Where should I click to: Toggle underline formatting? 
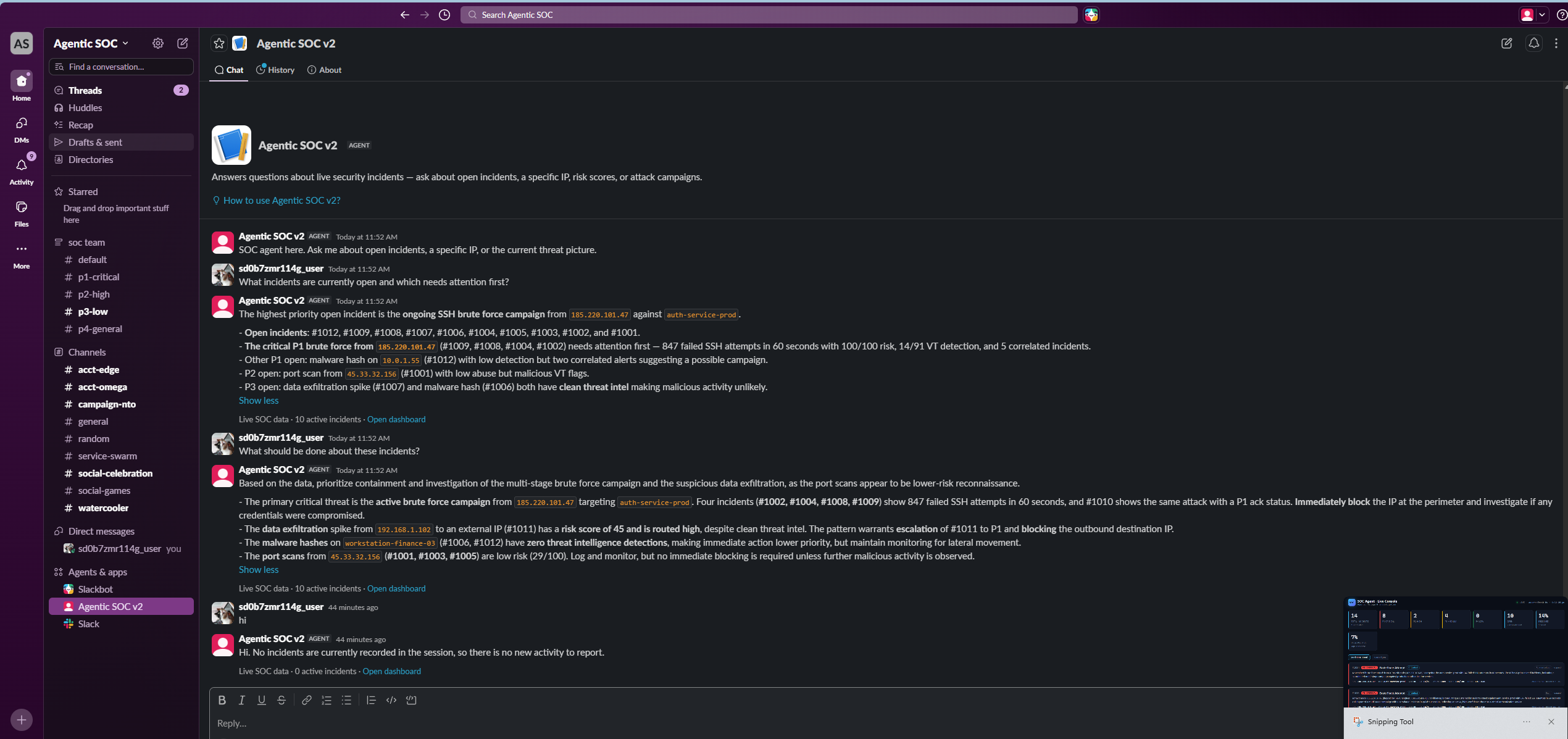tap(262, 700)
